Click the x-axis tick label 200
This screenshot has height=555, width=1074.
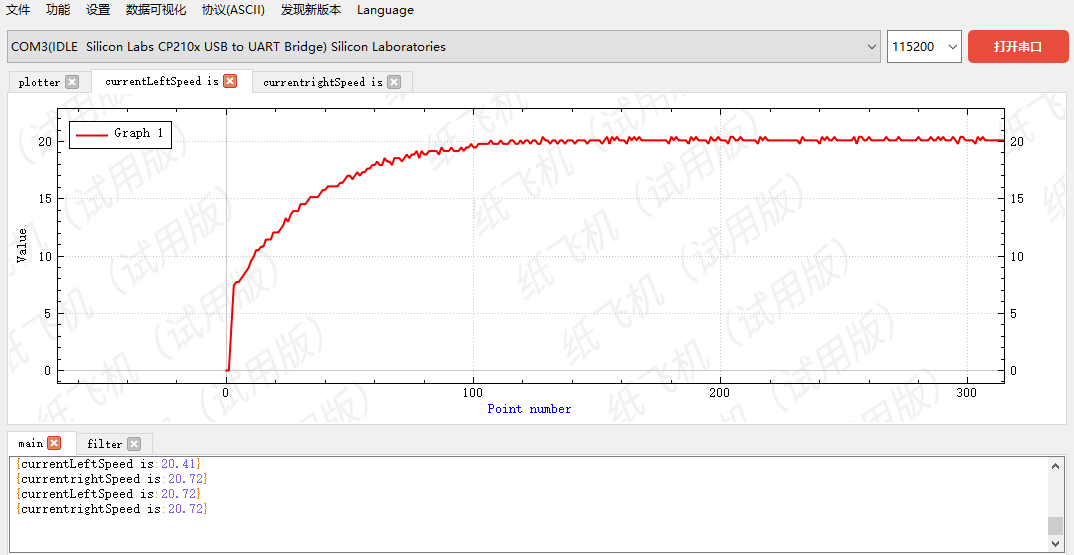720,393
